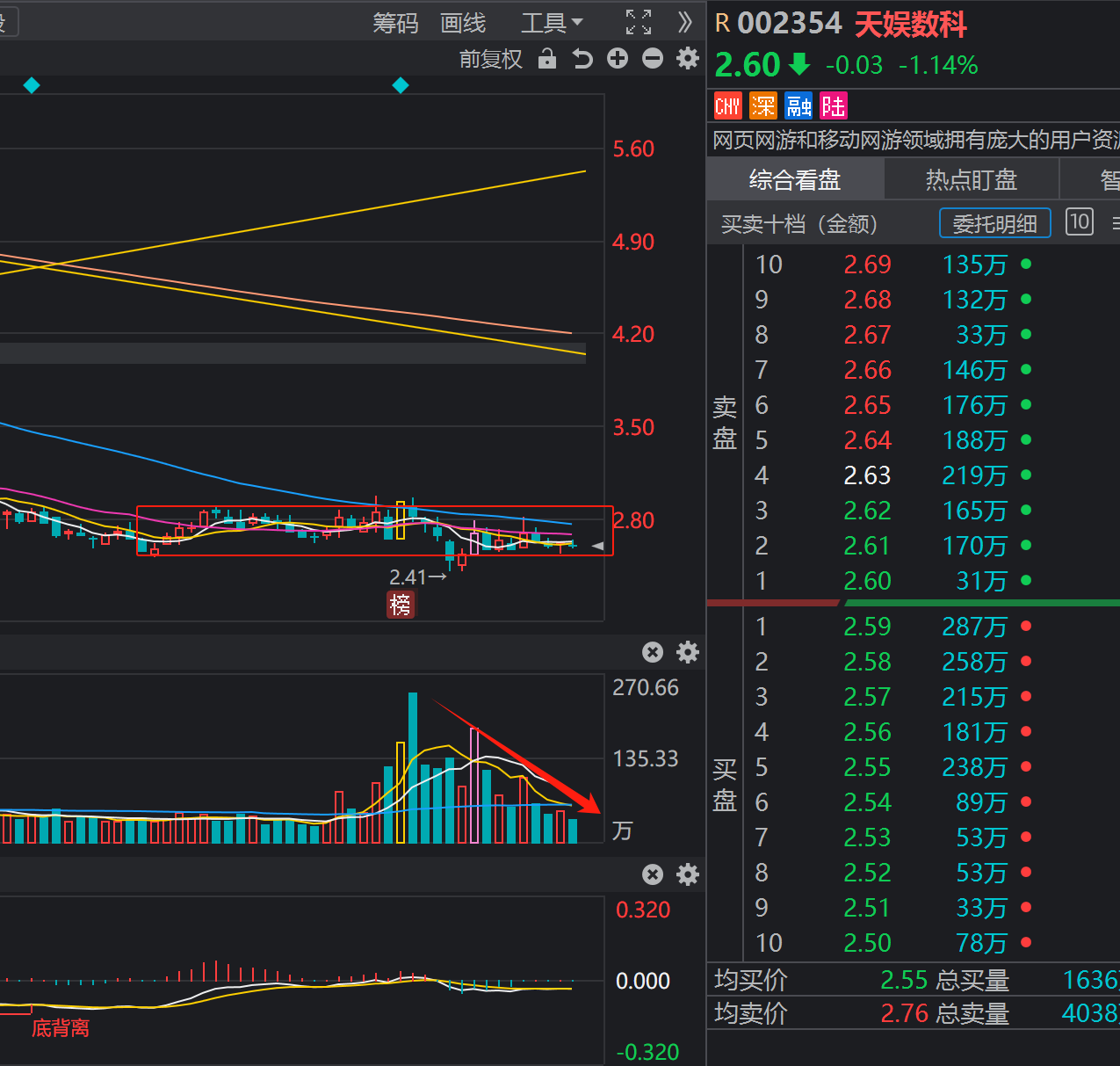The image size is (1120, 1066).
Task: Click the chart lock icon
Action: point(547,59)
